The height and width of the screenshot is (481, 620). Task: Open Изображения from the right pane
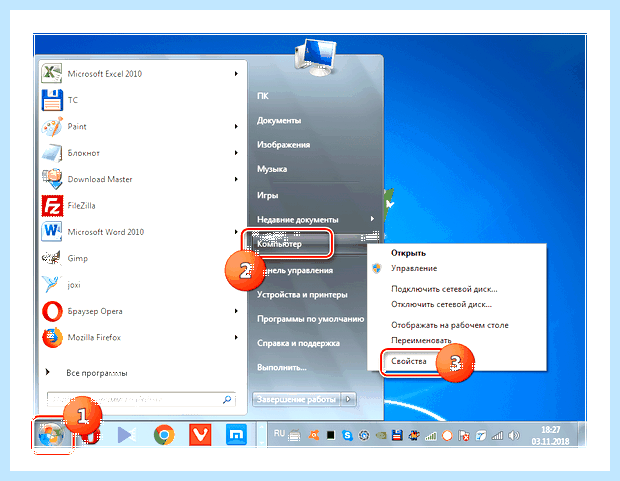[284, 145]
